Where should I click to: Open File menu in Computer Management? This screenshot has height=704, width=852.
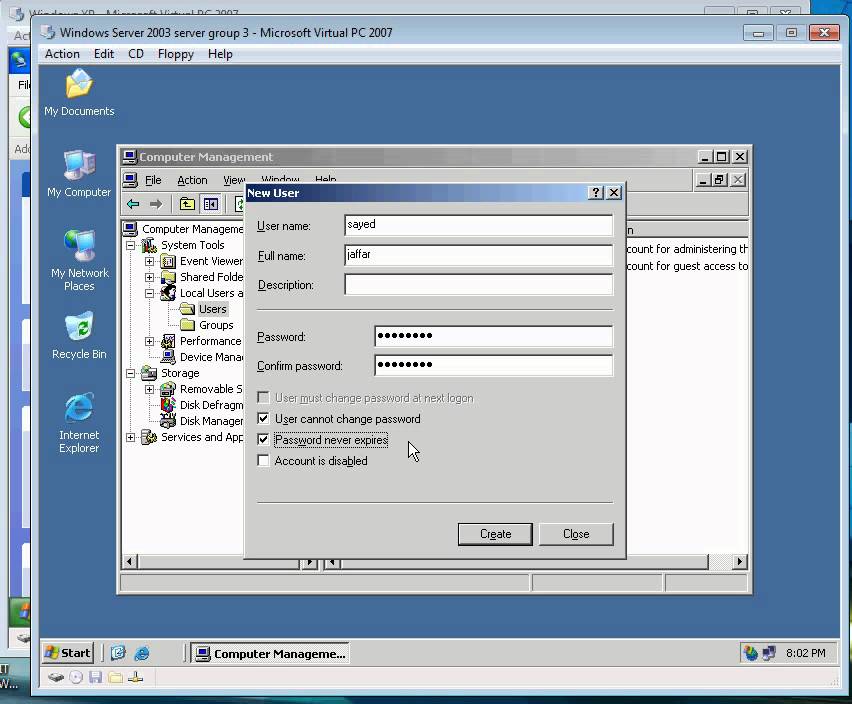click(153, 180)
